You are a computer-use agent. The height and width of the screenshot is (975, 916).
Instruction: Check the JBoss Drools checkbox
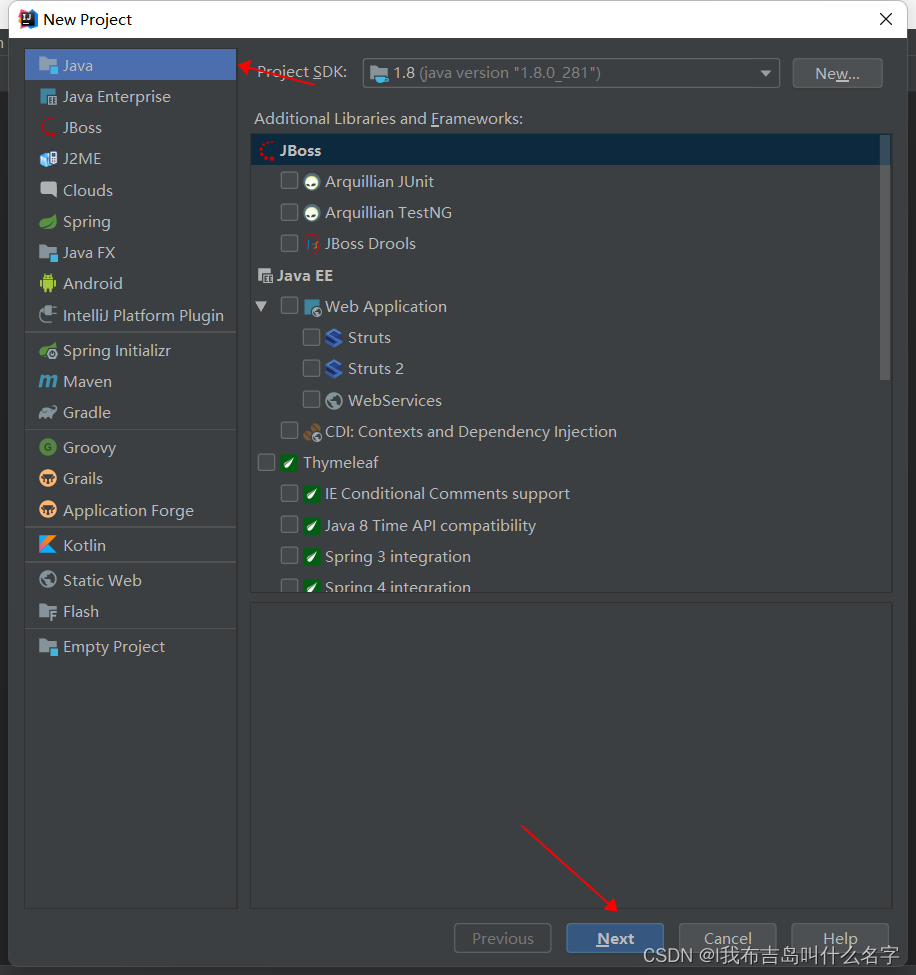pos(289,243)
